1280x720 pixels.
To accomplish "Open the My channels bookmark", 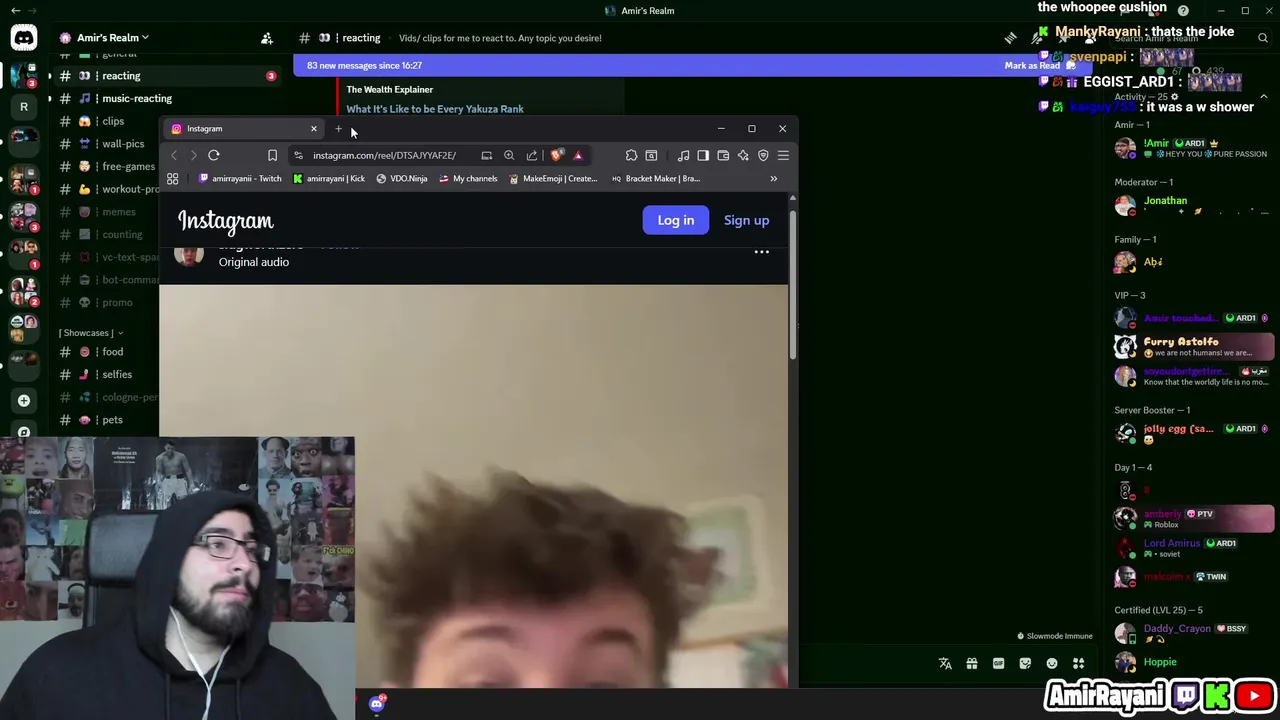I will point(468,178).
